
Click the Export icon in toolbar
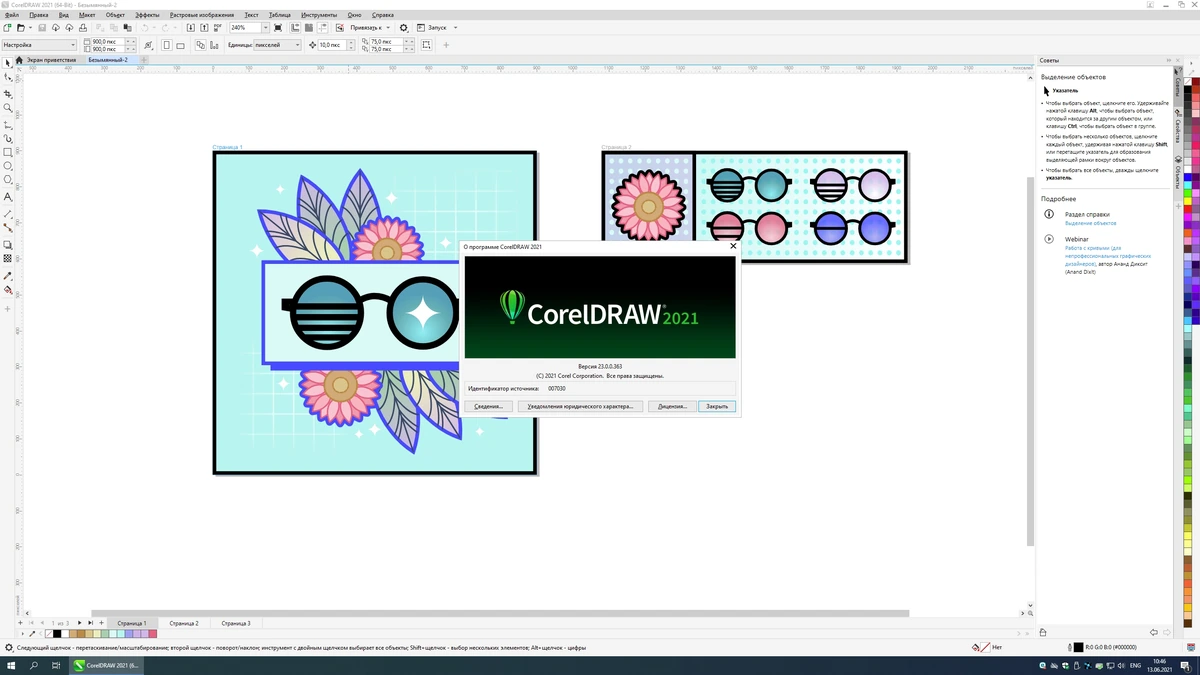(x=205, y=28)
